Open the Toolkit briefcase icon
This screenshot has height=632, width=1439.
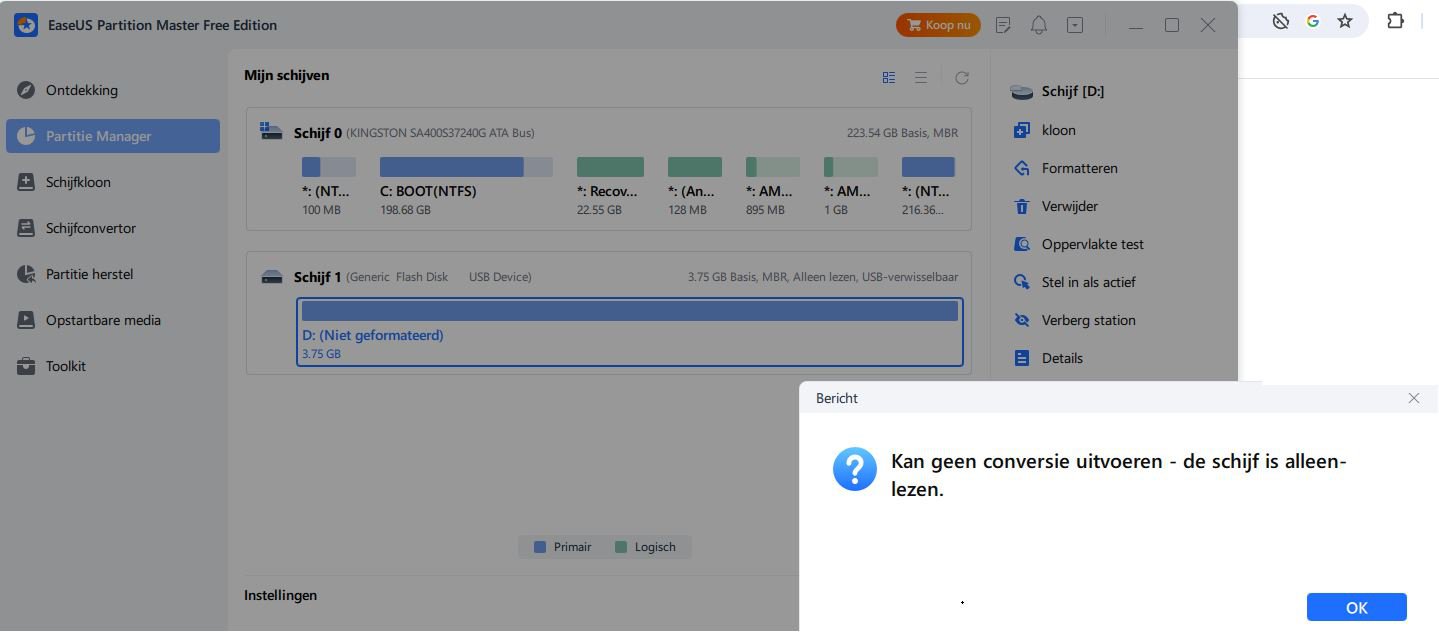(27, 366)
